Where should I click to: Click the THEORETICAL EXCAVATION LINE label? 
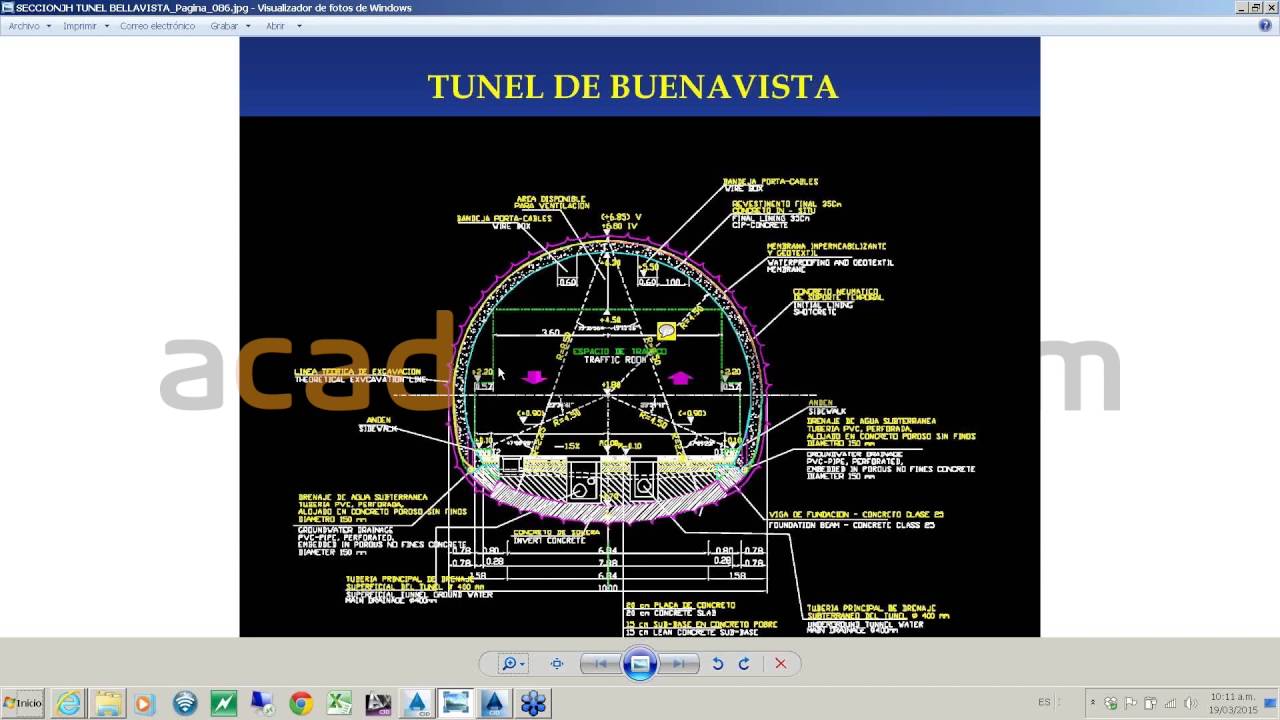pyautogui.click(x=360, y=380)
